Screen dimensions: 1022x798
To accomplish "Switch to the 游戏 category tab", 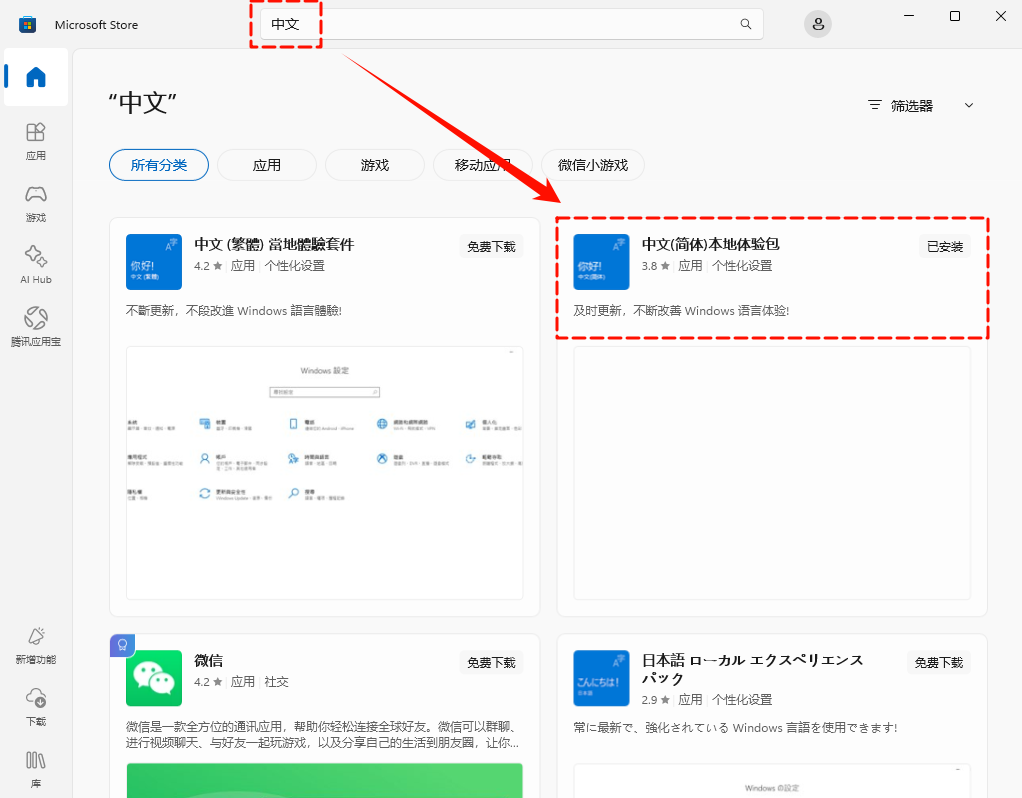I will click(x=374, y=166).
